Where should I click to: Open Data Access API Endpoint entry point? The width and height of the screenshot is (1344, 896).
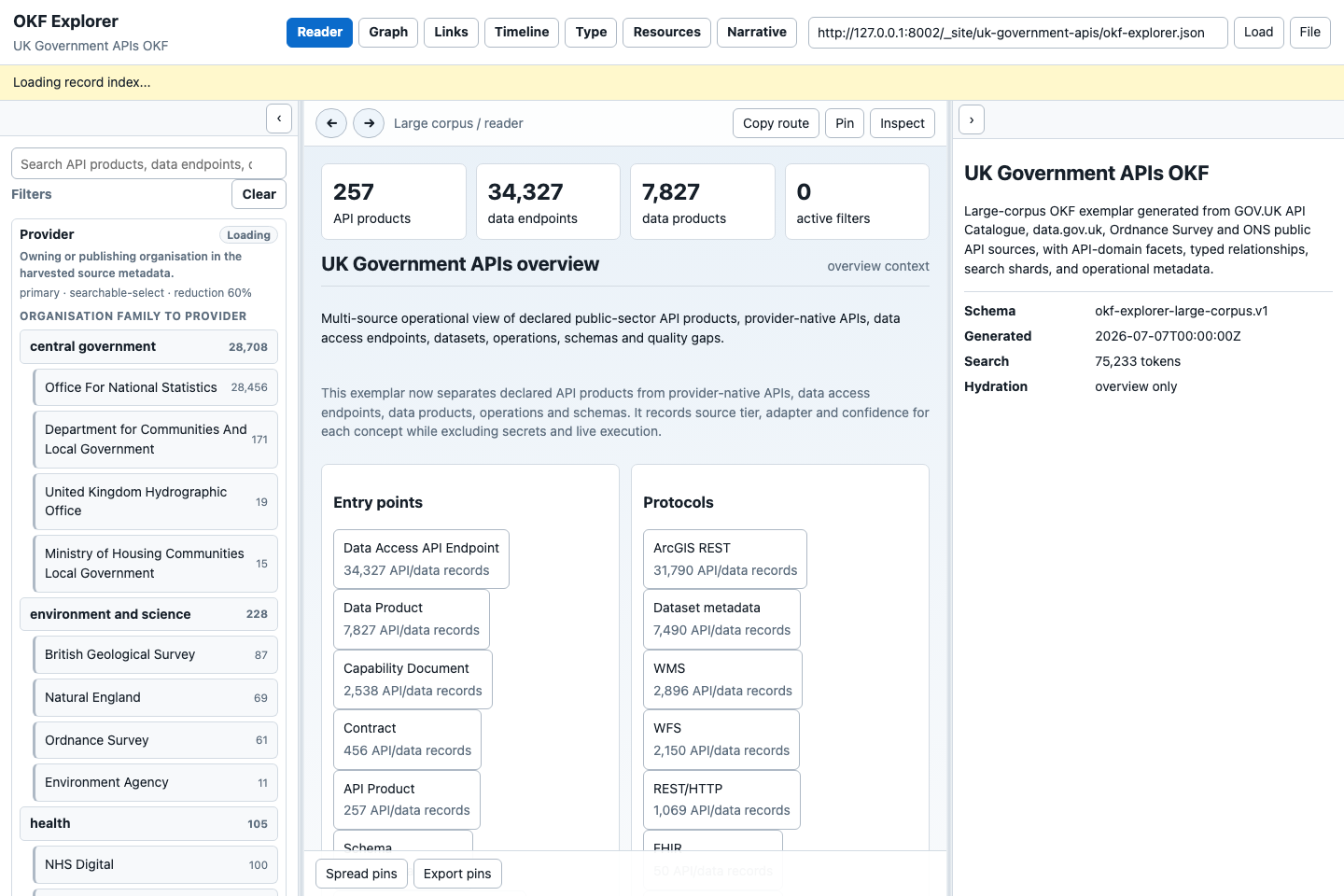pyautogui.click(x=421, y=559)
